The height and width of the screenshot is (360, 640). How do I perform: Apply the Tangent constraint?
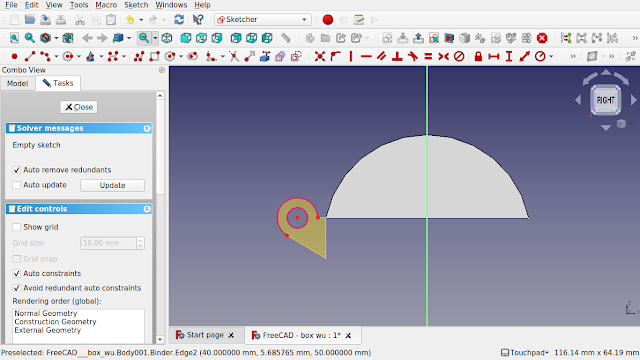413,56
